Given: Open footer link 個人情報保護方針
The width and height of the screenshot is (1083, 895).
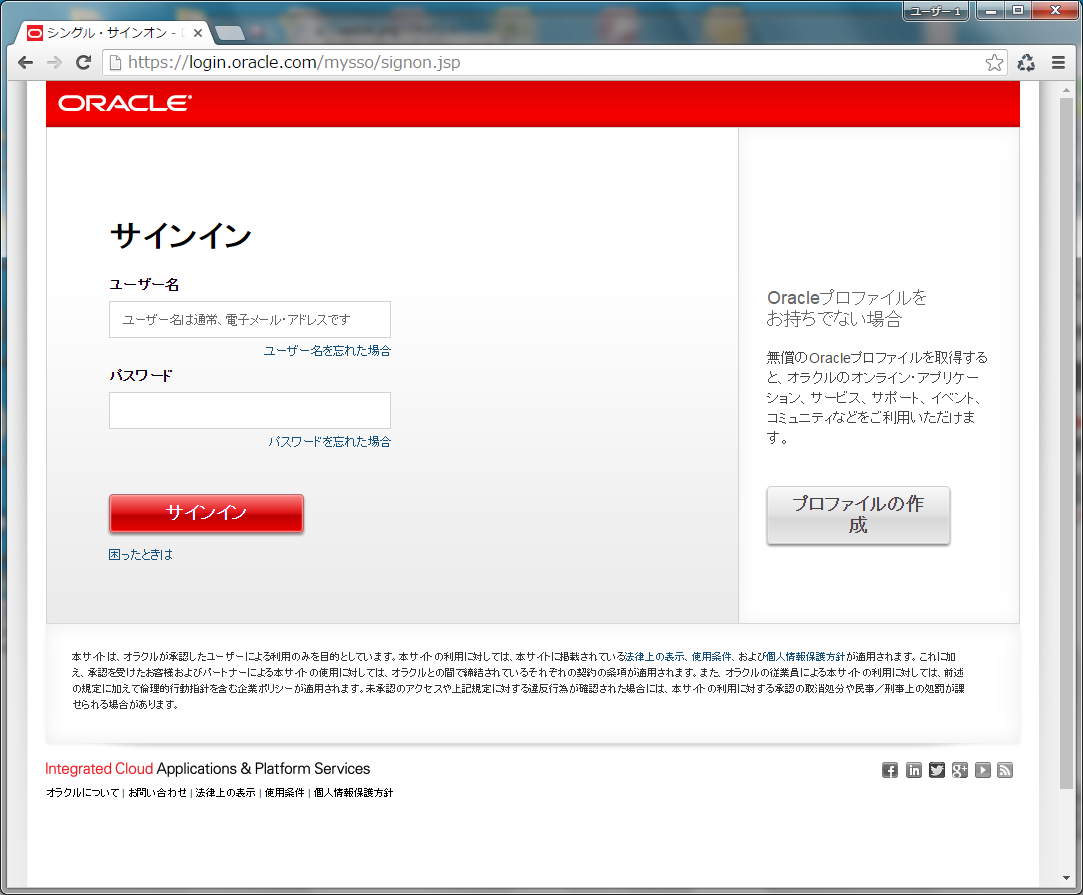Looking at the screenshot, I should (354, 793).
